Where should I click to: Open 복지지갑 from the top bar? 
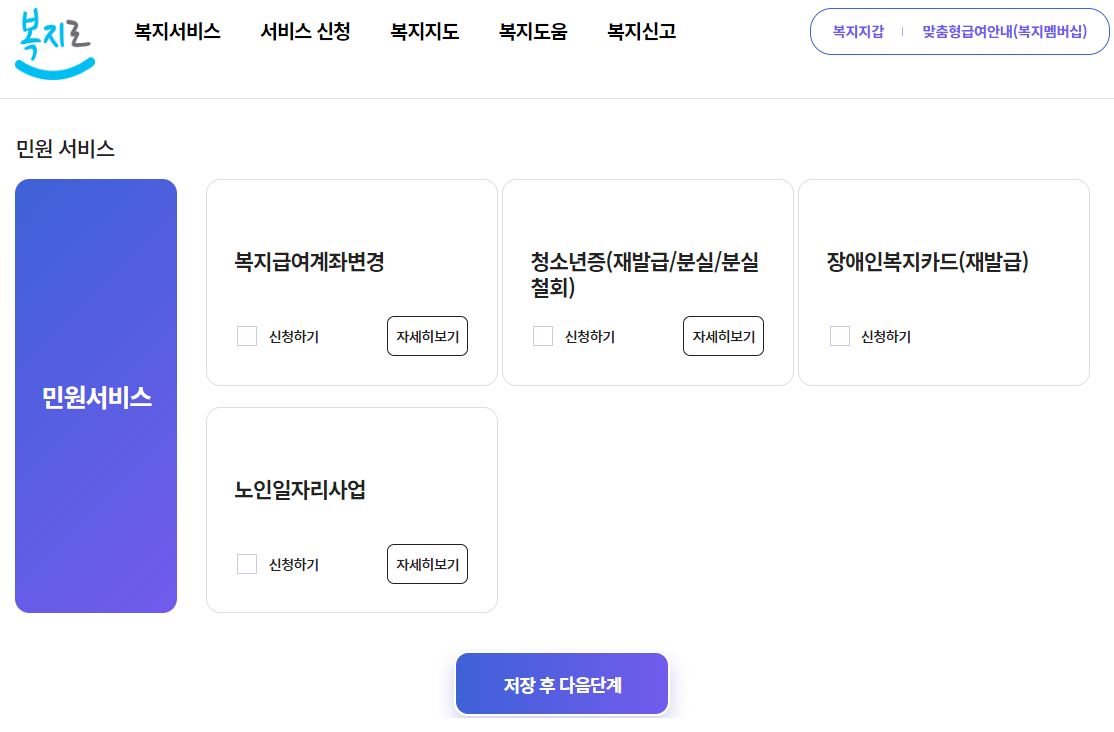(x=857, y=31)
